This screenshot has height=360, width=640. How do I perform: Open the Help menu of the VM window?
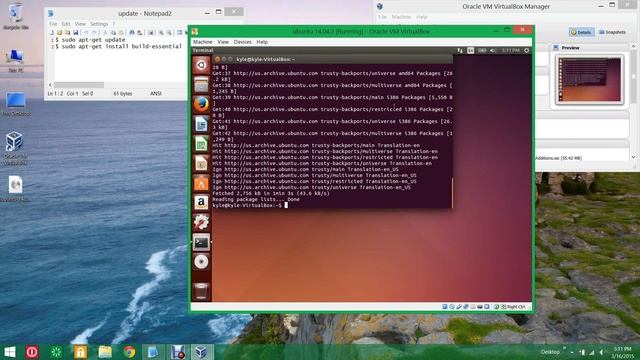(x=262, y=42)
